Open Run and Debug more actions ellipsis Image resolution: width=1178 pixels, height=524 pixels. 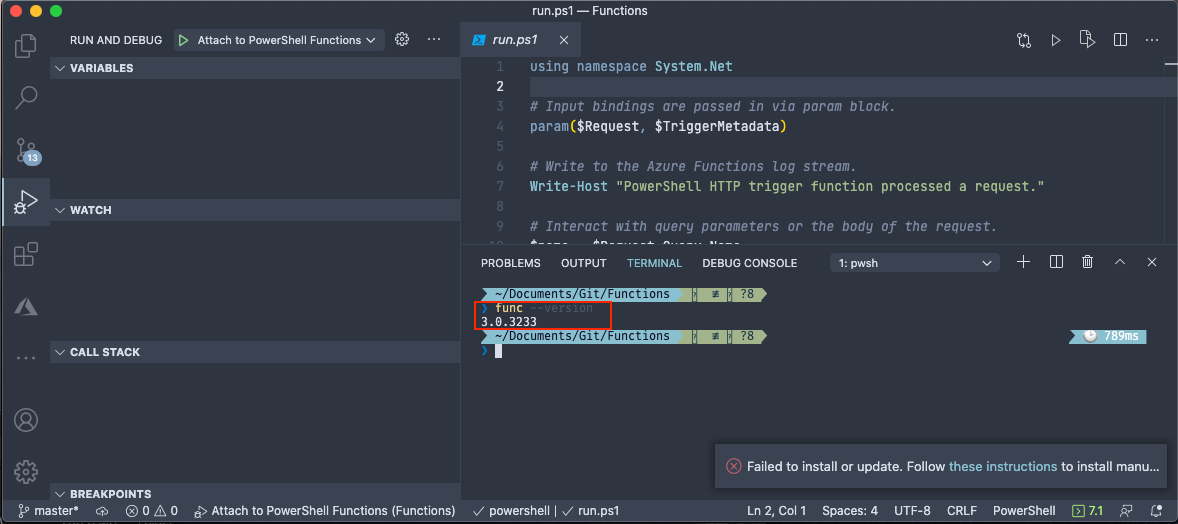point(433,40)
